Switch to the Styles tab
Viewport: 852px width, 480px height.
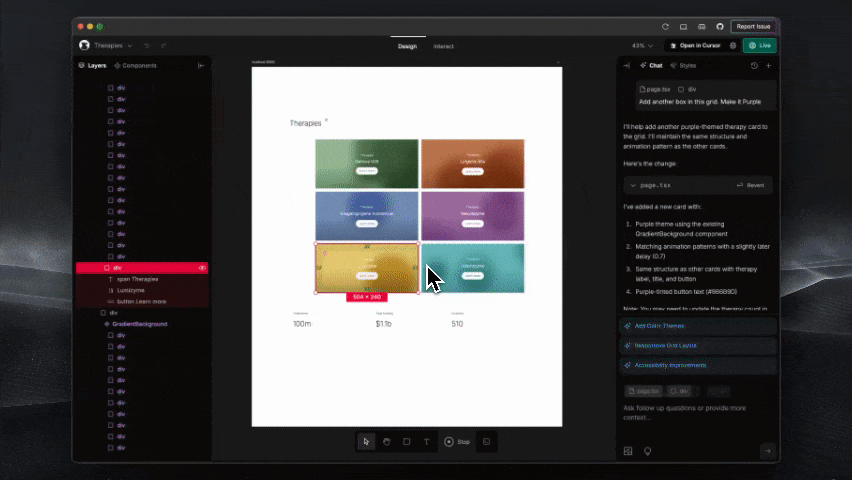(683, 65)
